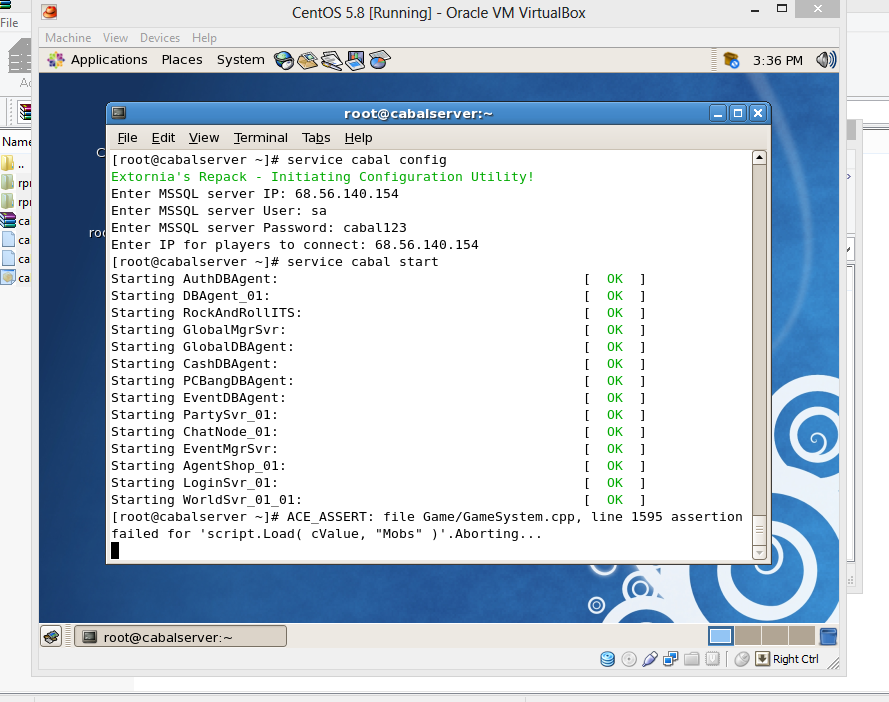Image resolution: width=889 pixels, height=702 pixels.
Task: Open the Tabs menu in terminal
Action: point(316,138)
